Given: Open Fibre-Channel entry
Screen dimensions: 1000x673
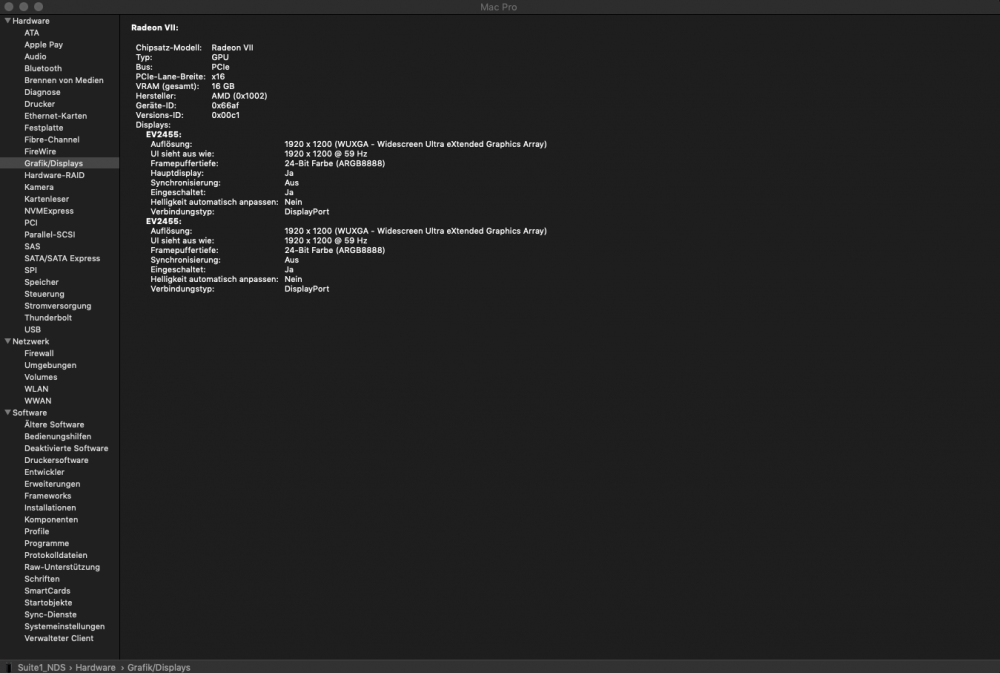Looking at the screenshot, I should [52, 140].
